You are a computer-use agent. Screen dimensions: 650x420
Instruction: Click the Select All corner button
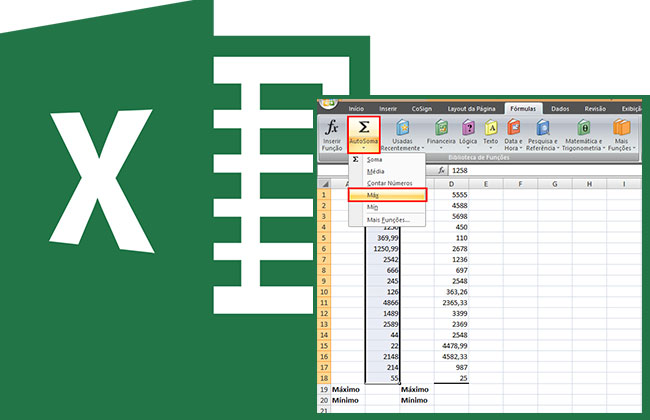[x=325, y=184]
